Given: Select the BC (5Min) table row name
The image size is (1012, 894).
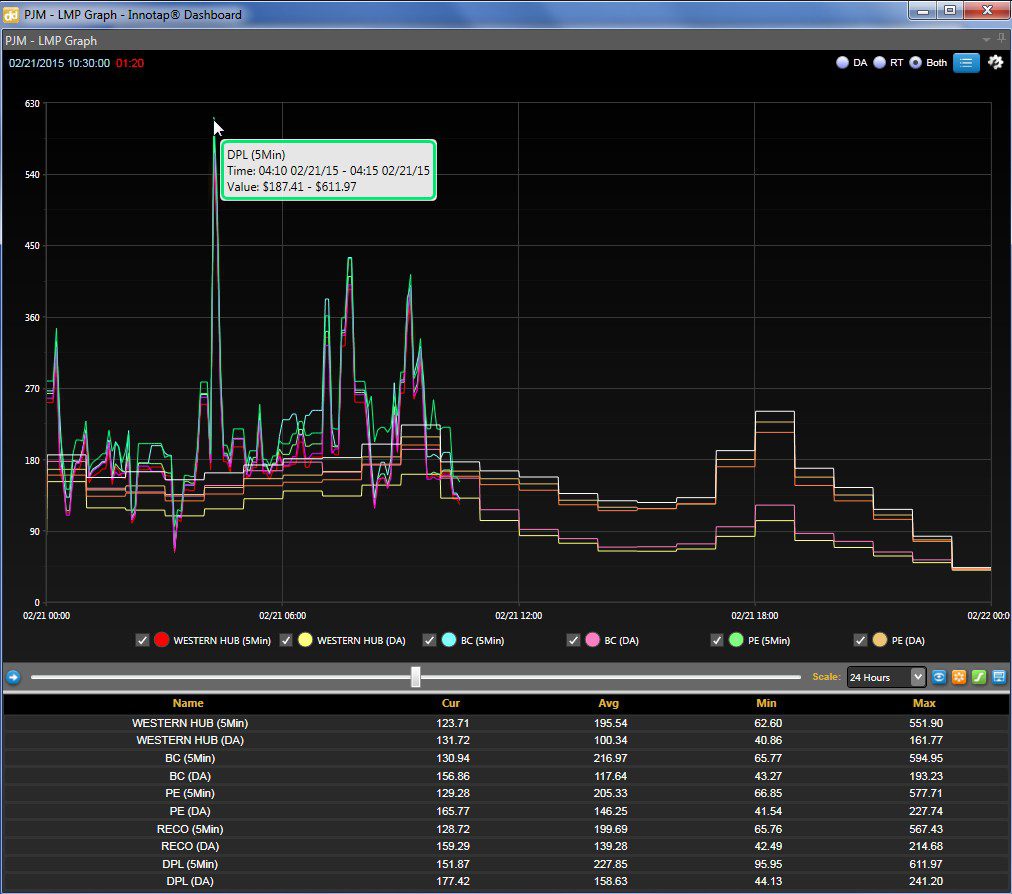Looking at the screenshot, I should [x=190, y=758].
